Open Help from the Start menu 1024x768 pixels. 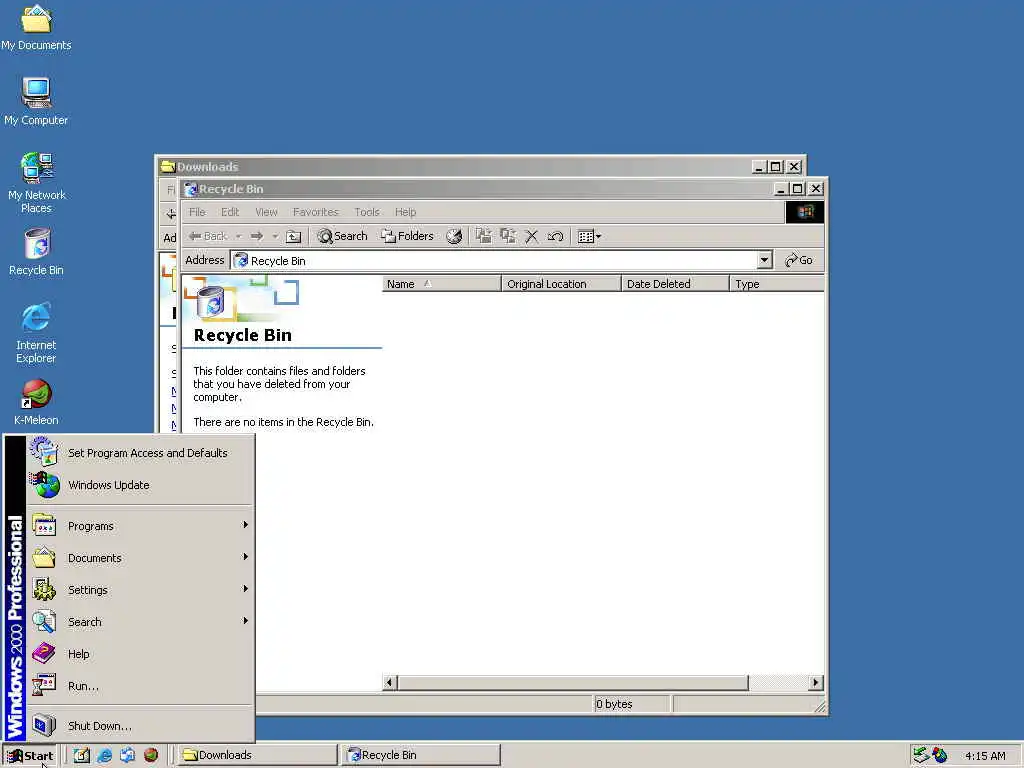tap(140, 654)
